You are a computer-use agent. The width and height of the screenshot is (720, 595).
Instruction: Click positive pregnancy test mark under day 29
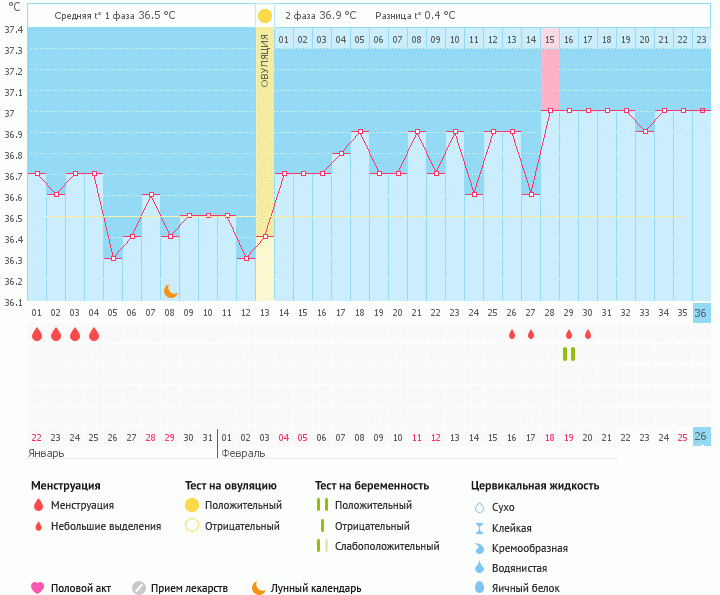569,353
